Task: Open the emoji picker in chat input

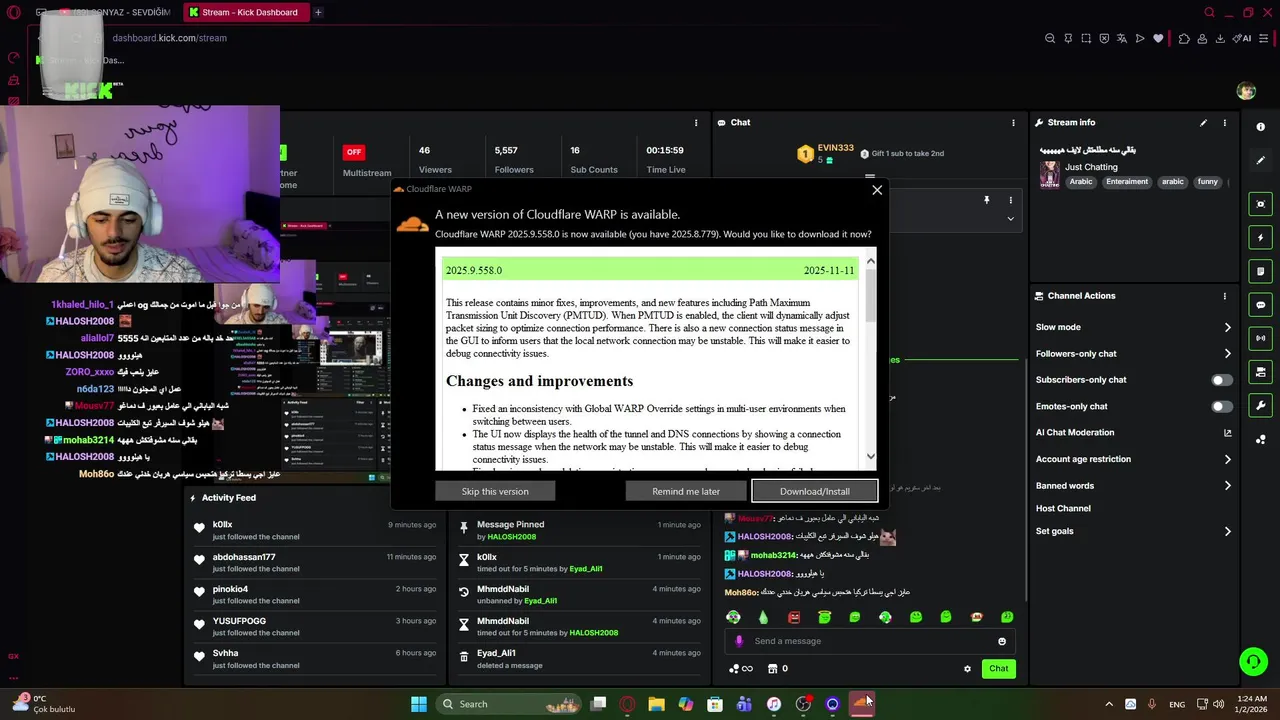Action: tap(1002, 641)
